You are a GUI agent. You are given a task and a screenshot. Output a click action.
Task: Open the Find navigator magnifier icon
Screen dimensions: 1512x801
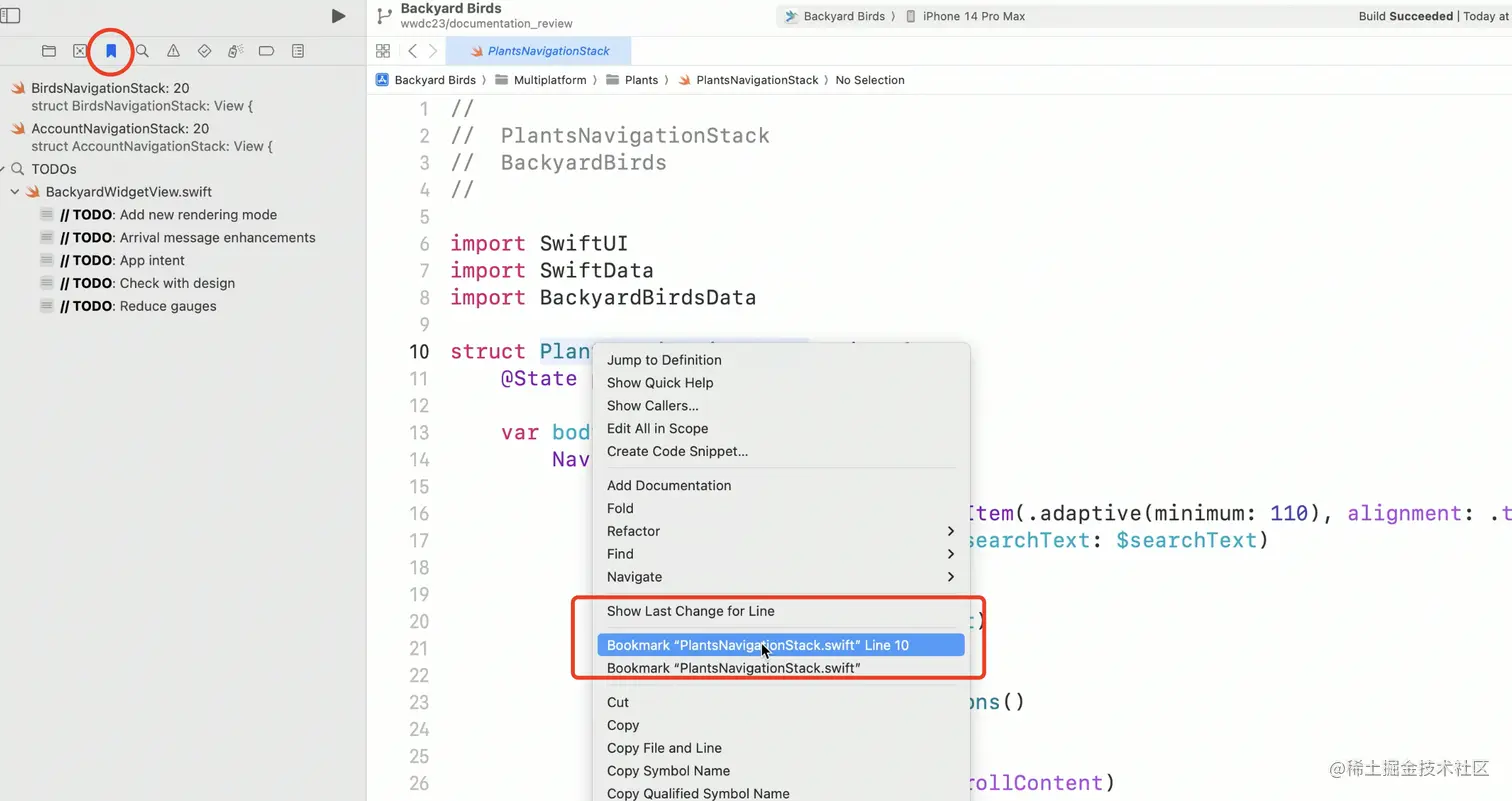142,51
